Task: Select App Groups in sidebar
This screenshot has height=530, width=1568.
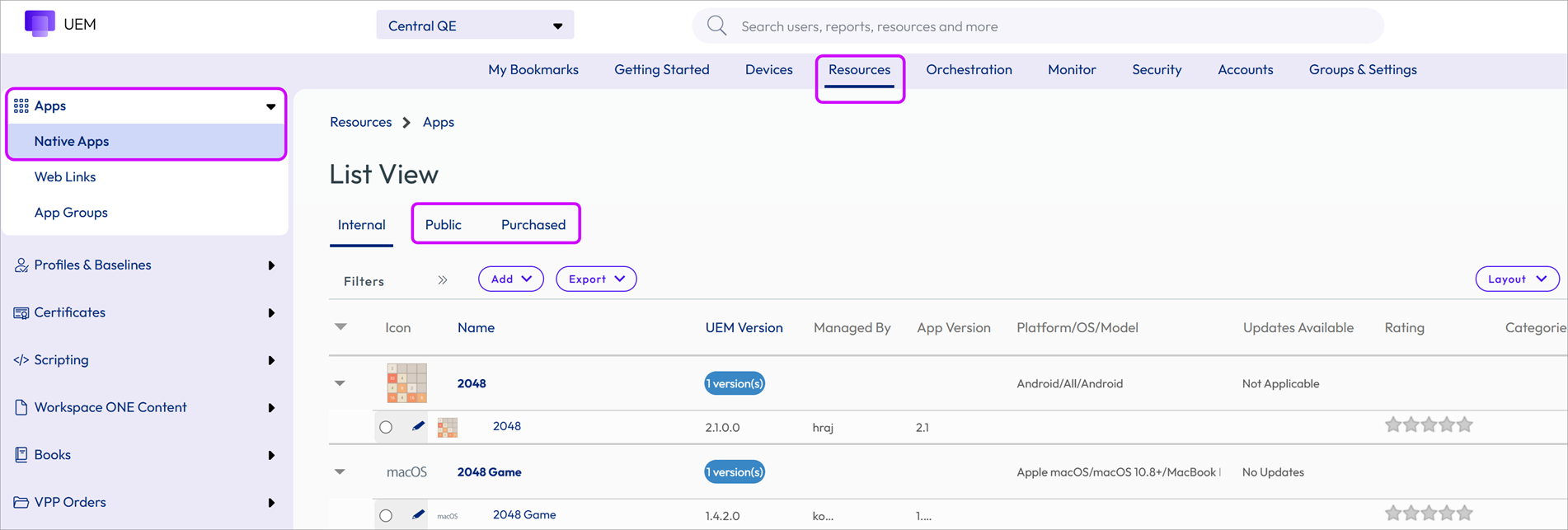Action: tap(71, 212)
